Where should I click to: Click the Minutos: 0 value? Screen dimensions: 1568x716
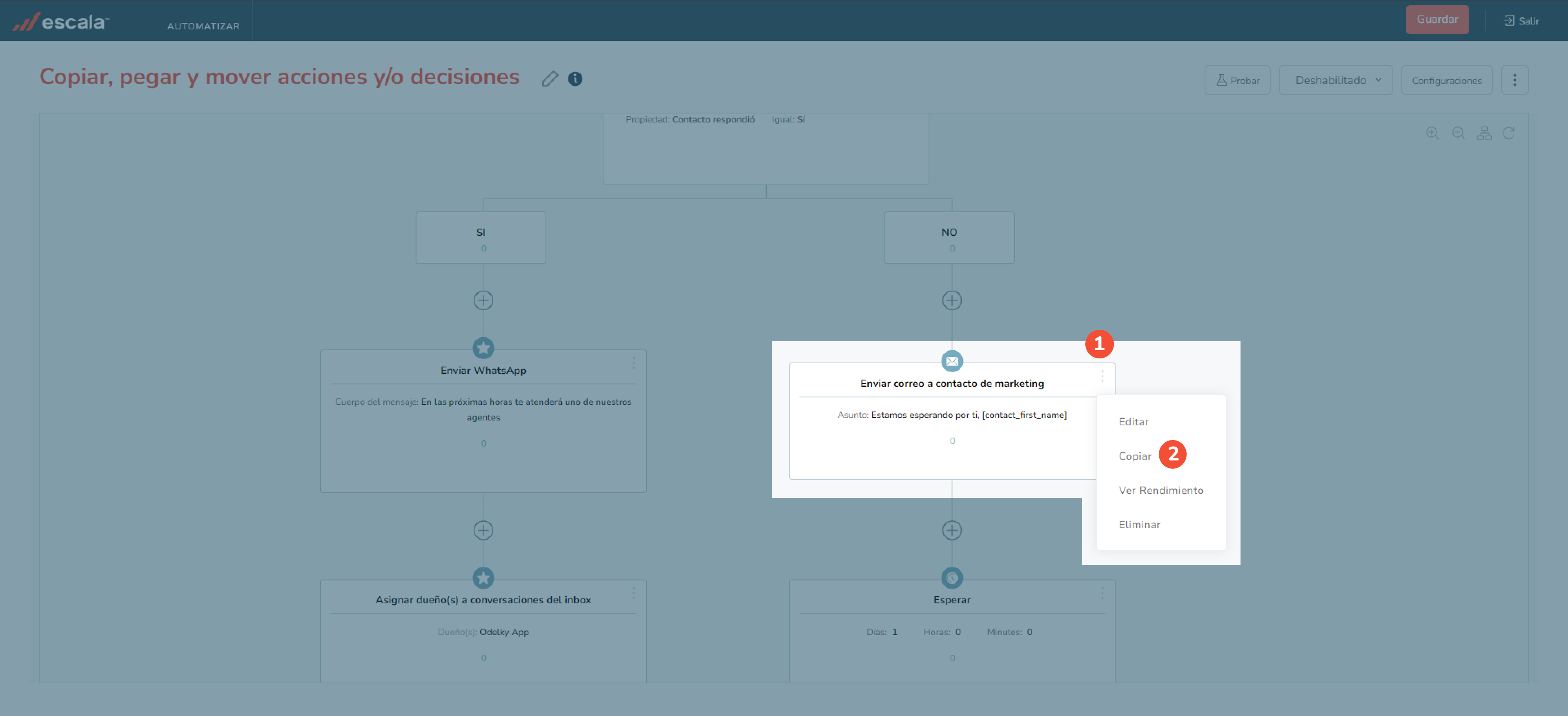click(x=1009, y=632)
